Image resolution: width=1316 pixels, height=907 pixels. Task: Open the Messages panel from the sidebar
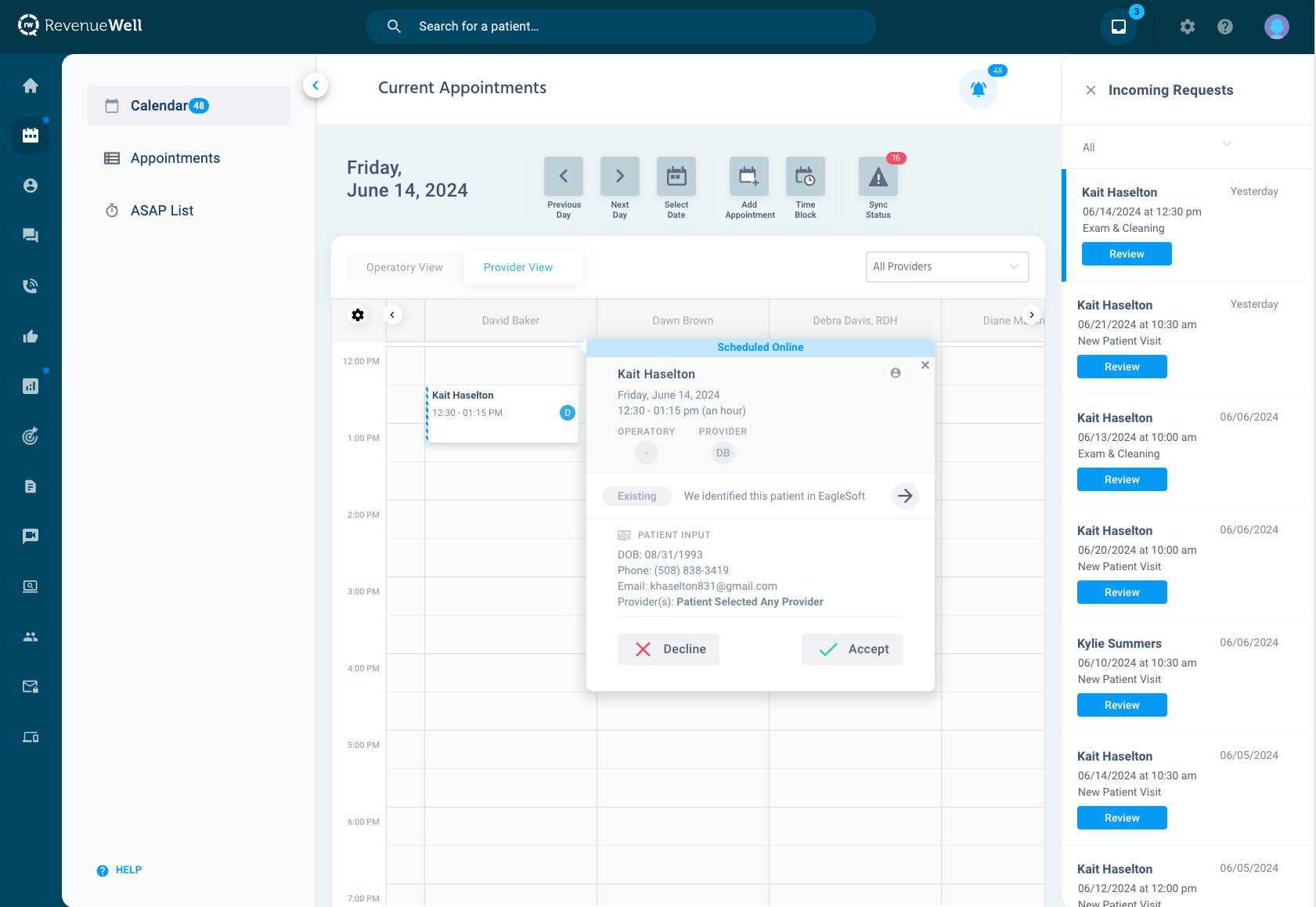click(x=31, y=235)
